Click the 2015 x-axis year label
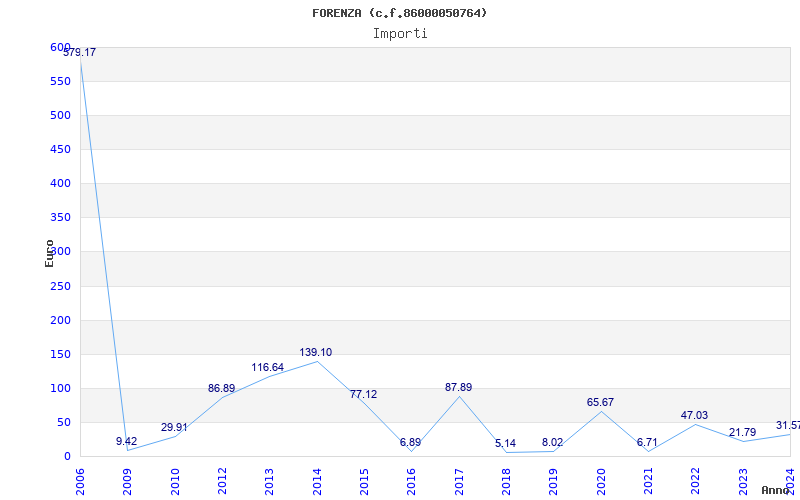 (364, 482)
